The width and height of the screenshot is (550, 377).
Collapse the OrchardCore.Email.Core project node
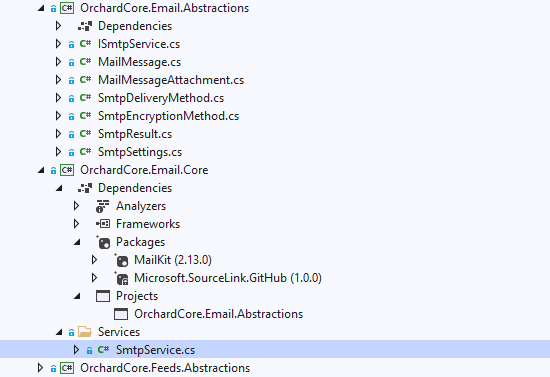[x=41, y=170]
